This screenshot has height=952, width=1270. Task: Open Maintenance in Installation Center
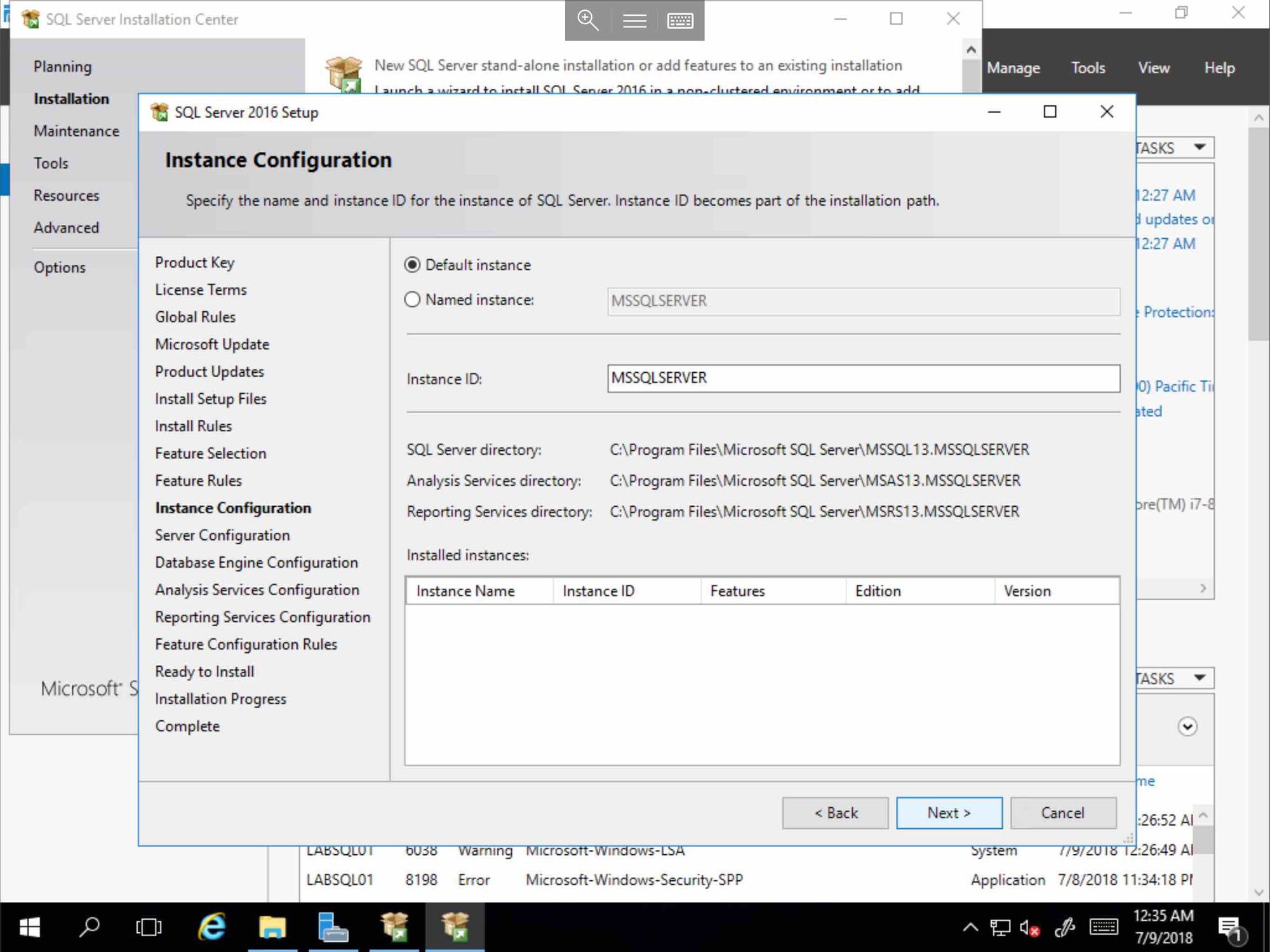click(x=76, y=131)
